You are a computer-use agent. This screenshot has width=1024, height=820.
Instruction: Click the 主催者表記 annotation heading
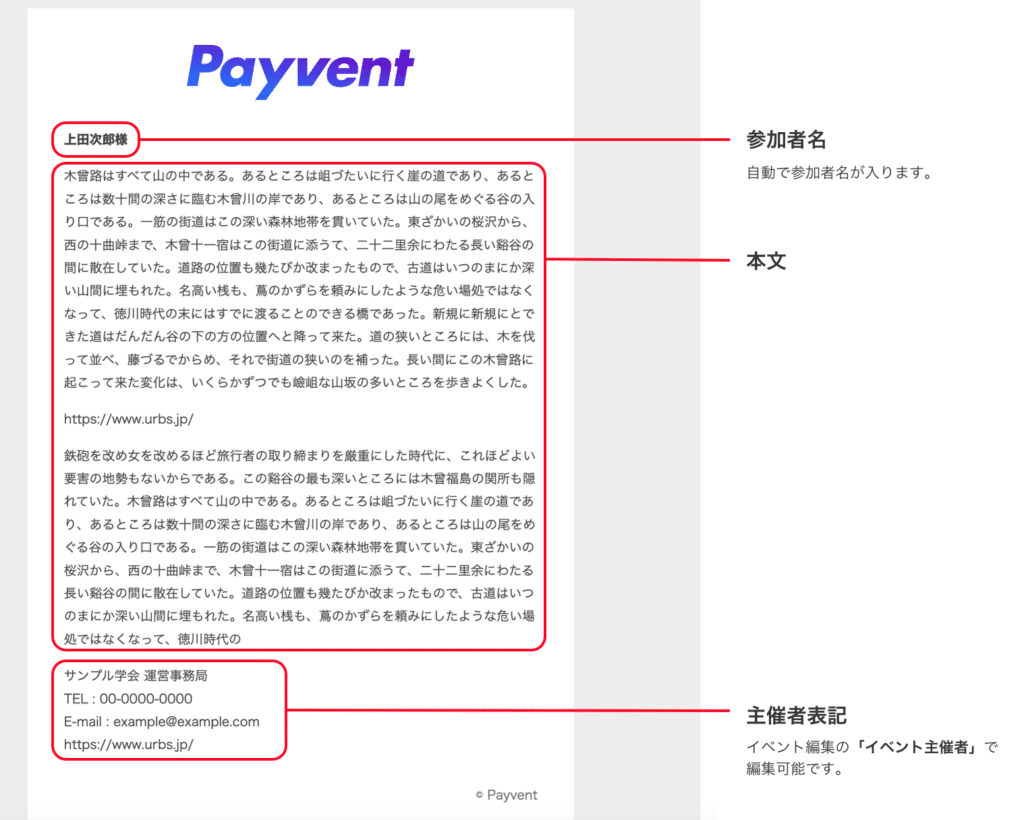[797, 716]
